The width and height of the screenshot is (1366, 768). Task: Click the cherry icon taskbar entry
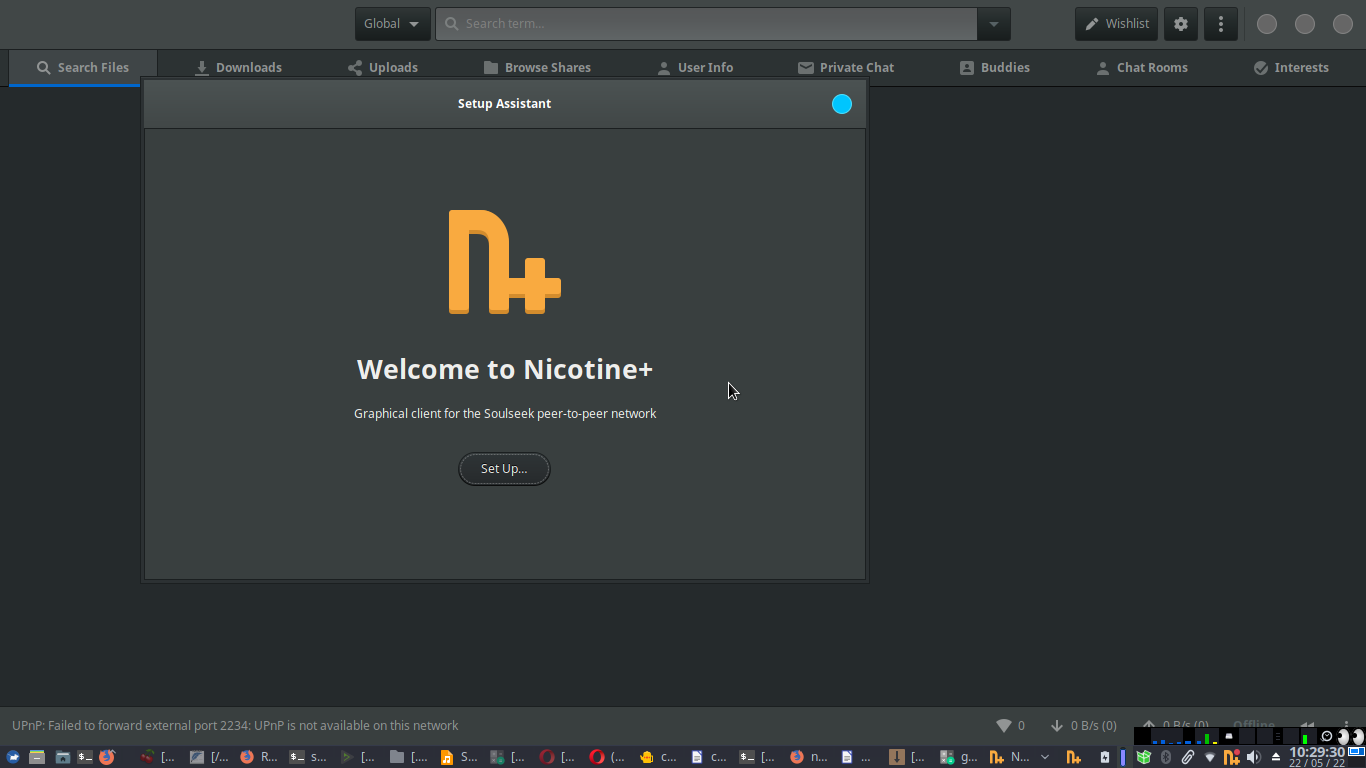[160, 757]
